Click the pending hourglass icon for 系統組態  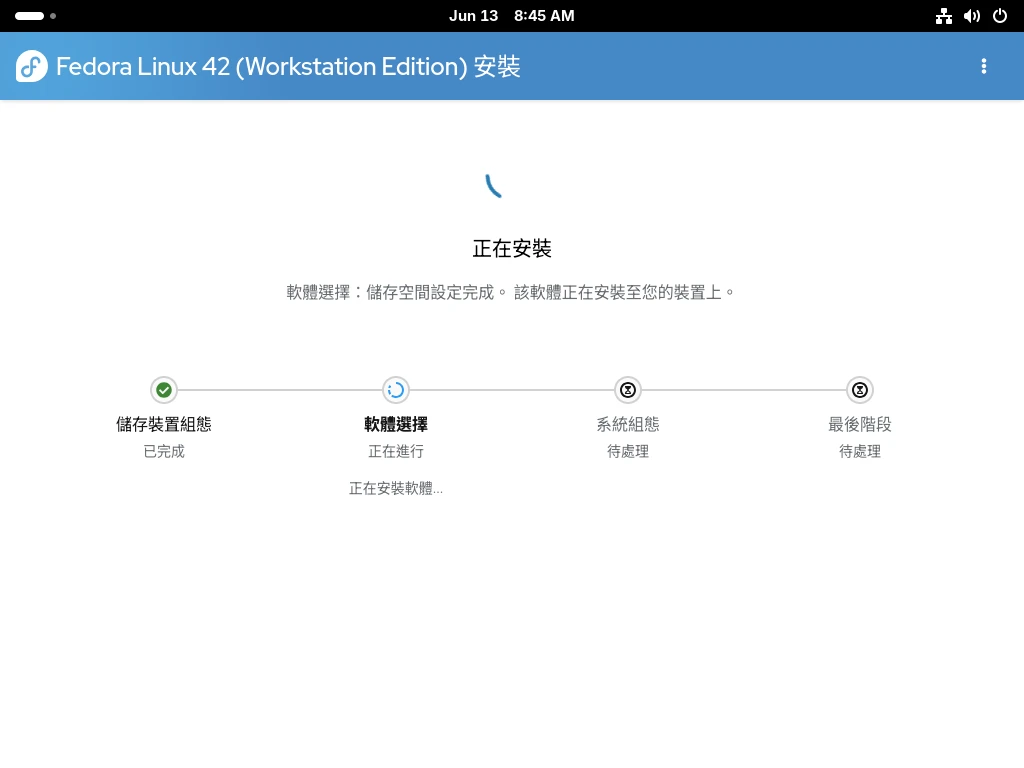628,390
